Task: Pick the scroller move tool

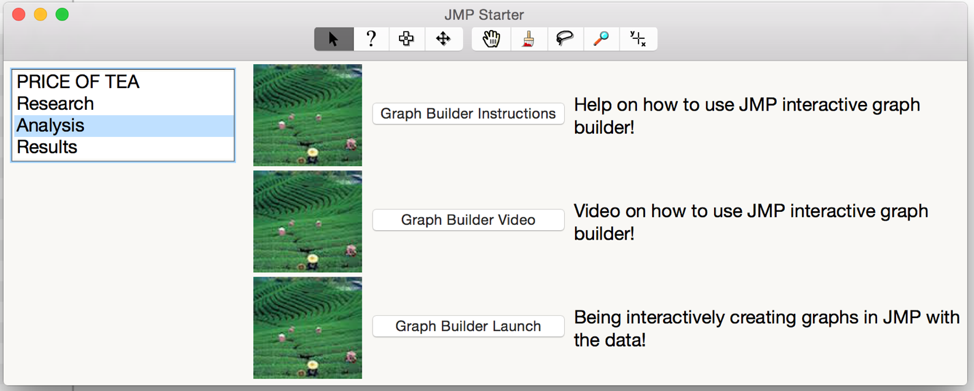Action: pyautogui.click(x=444, y=39)
